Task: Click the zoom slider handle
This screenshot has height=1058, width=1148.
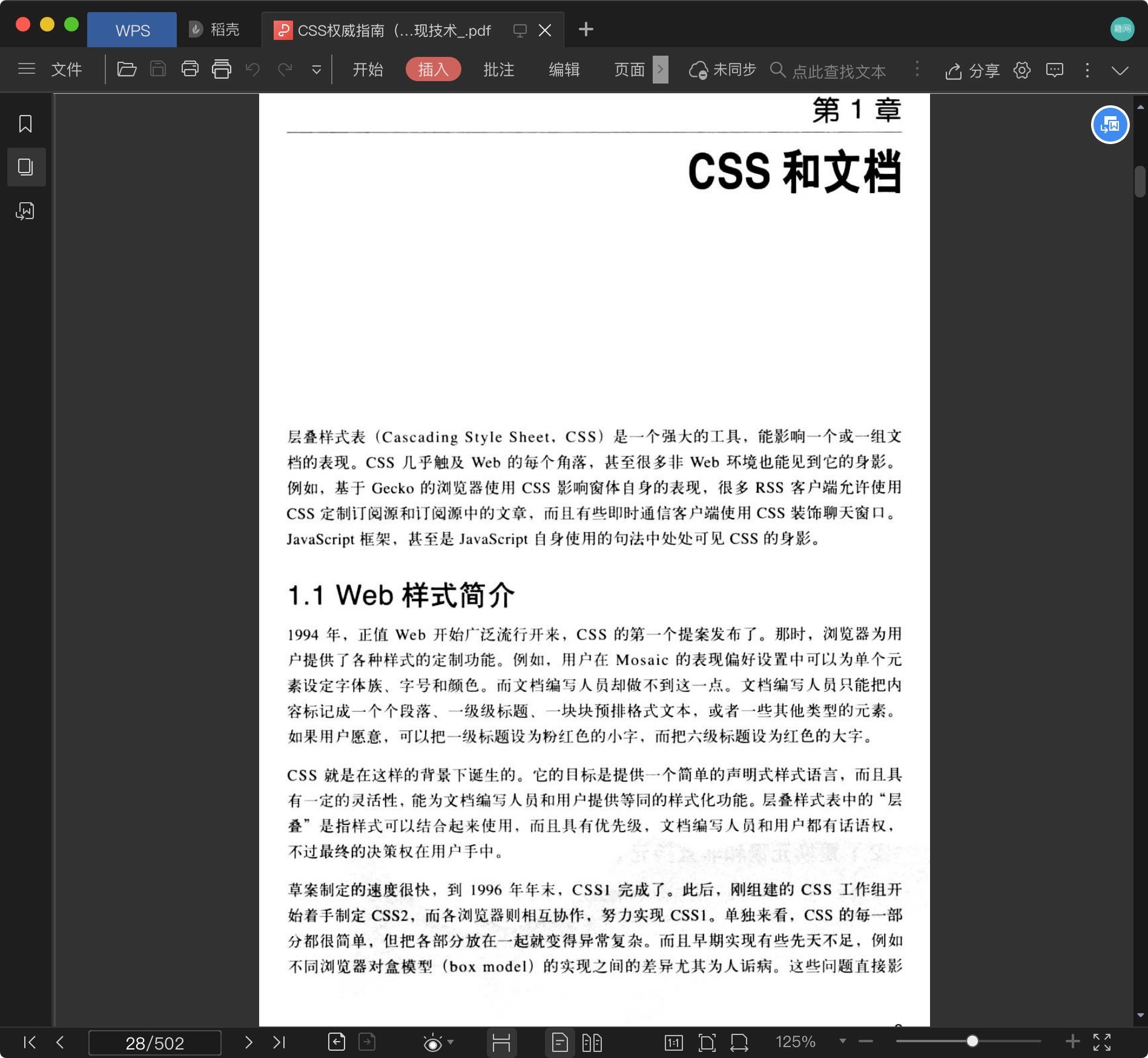Action: (x=972, y=1041)
